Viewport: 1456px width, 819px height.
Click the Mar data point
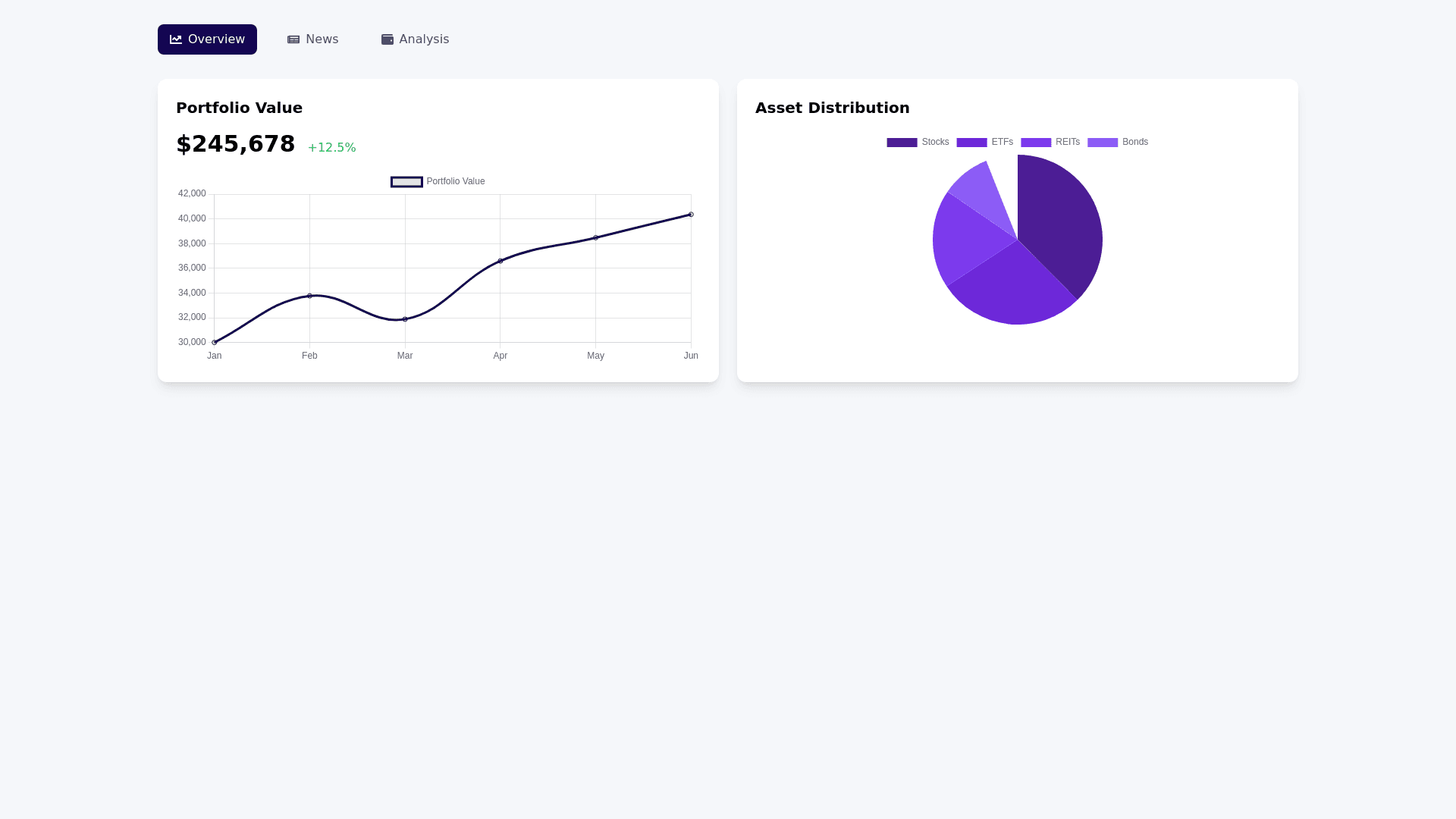point(405,319)
